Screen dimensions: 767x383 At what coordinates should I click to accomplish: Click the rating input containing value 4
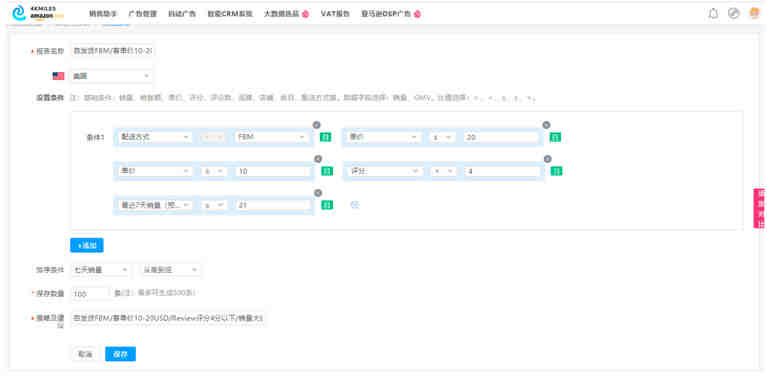tap(502, 171)
